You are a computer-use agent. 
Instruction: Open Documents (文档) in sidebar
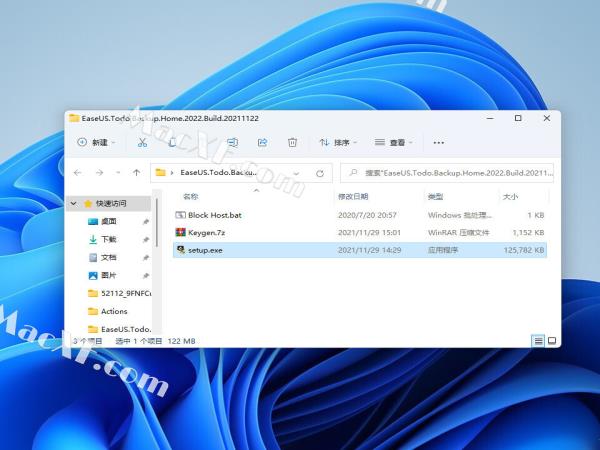(x=109, y=257)
